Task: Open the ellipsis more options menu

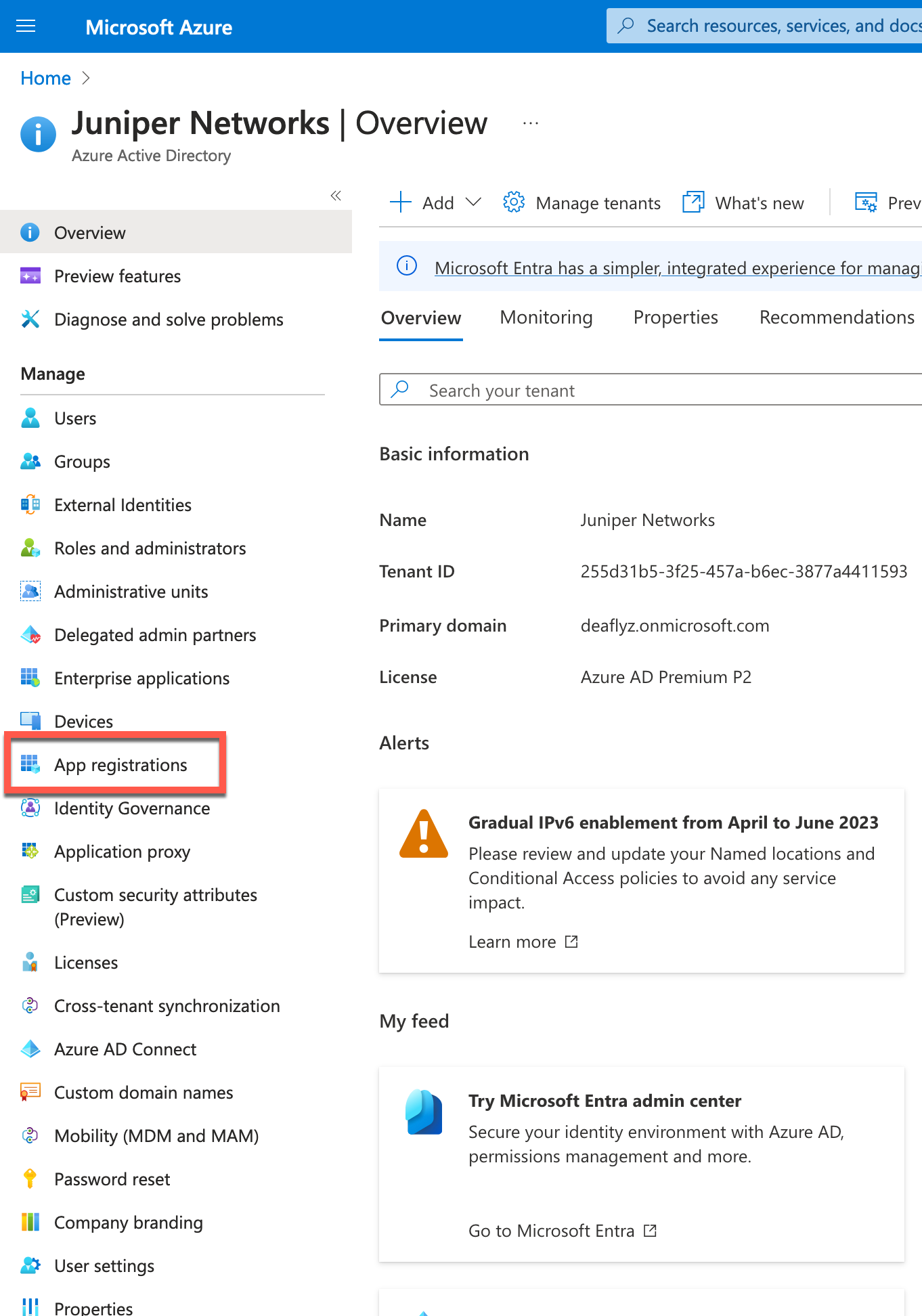Action: 531,123
